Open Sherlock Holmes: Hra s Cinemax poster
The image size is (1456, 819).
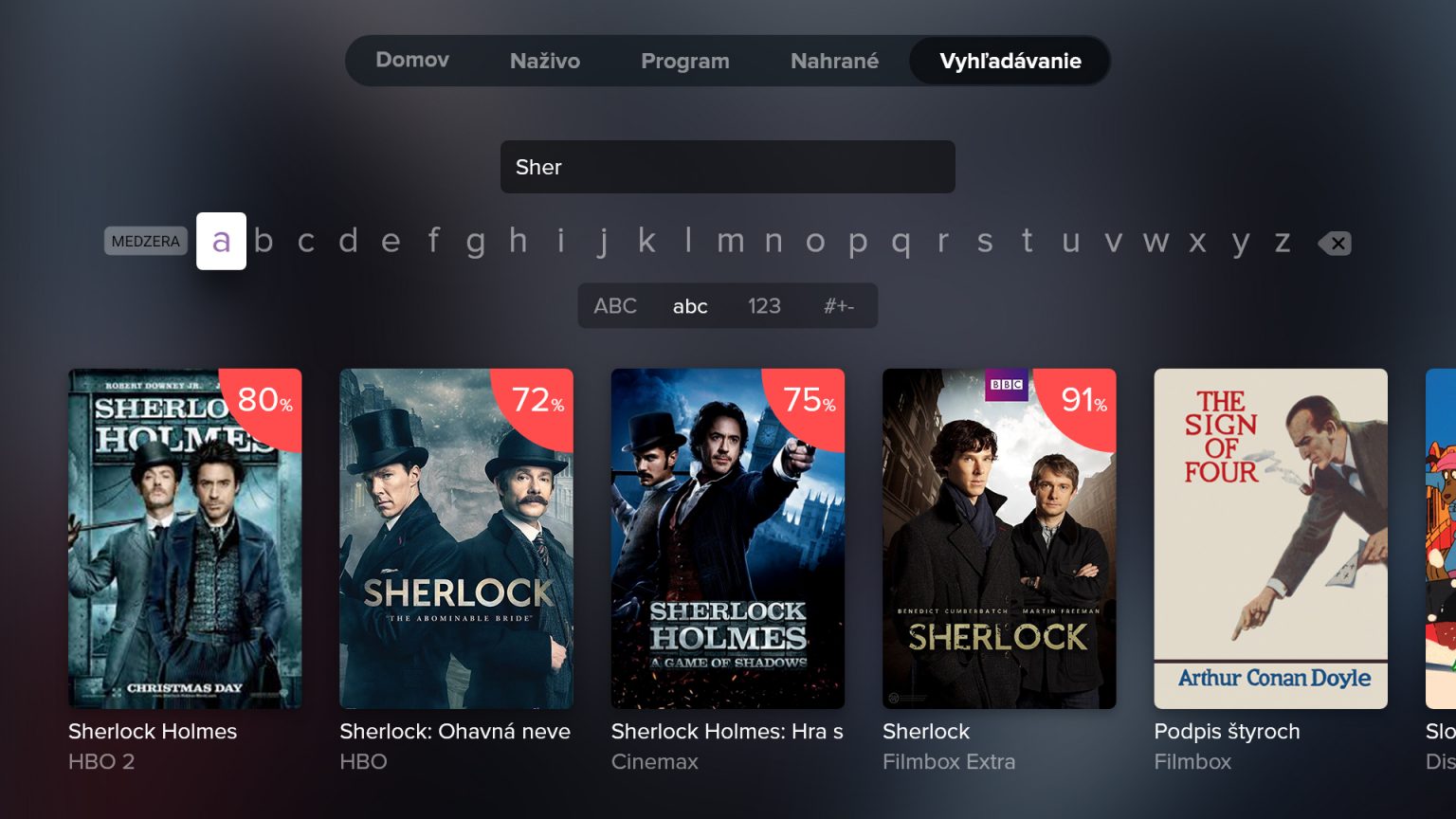pyautogui.click(x=728, y=538)
